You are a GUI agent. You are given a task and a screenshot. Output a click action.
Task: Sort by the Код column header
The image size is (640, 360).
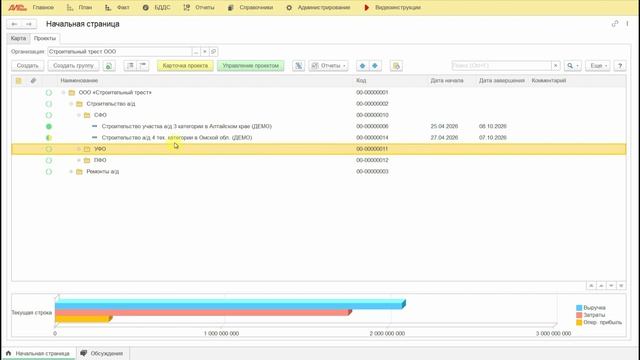(x=361, y=81)
